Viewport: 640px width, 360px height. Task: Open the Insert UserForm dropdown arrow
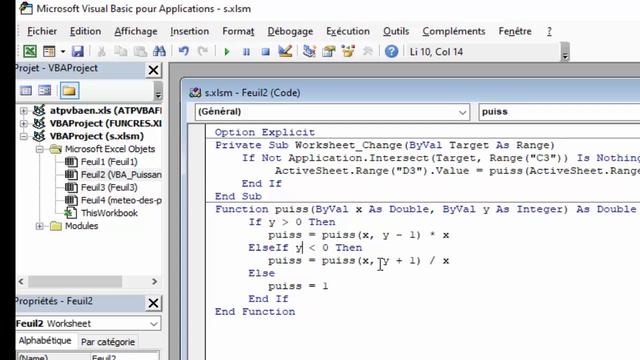(63, 51)
